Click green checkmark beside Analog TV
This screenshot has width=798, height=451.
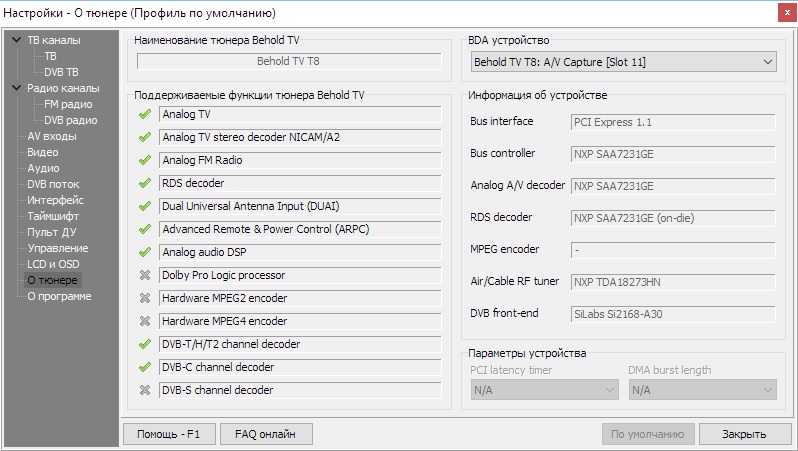click(x=145, y=114)
